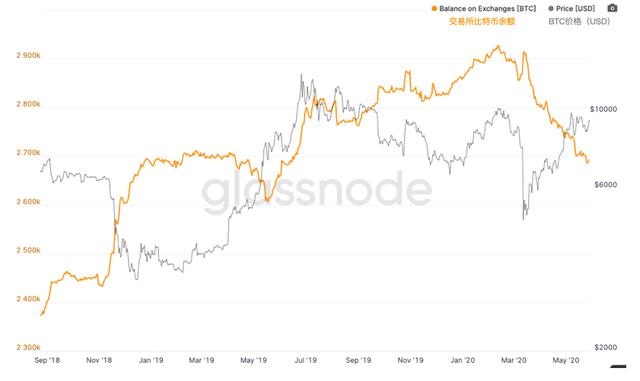The width and height of the screenshot is (640, 381).
Task: Select the gray BTC价格 (USD) annotation
Action: click(579, 22)
